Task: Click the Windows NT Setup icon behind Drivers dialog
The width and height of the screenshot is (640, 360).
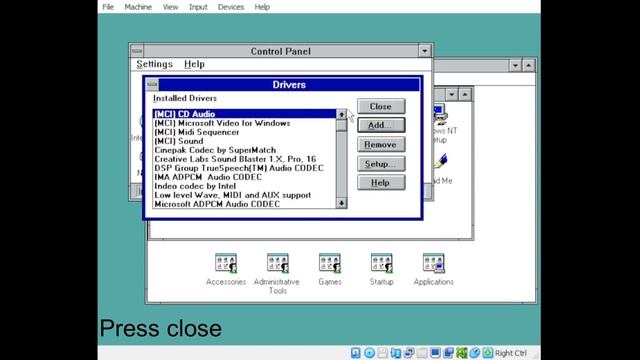Action: [x=440, y=114]
